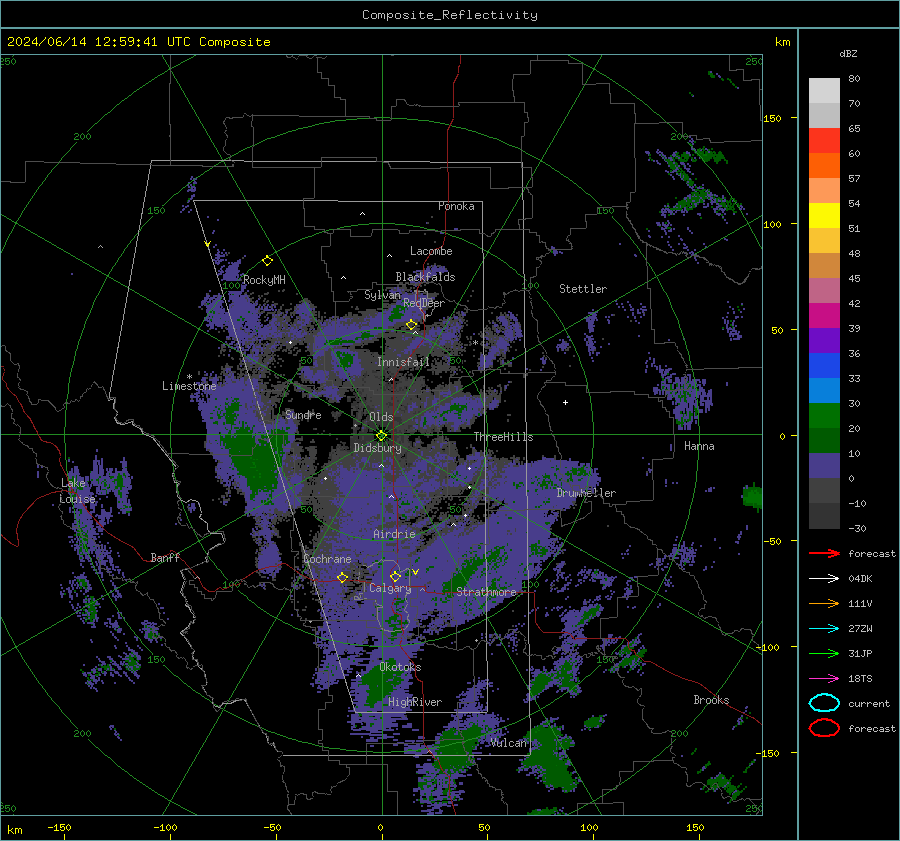900x841 pixels.
Task: Click the Didsbury label
Action: tap(377, 448)
